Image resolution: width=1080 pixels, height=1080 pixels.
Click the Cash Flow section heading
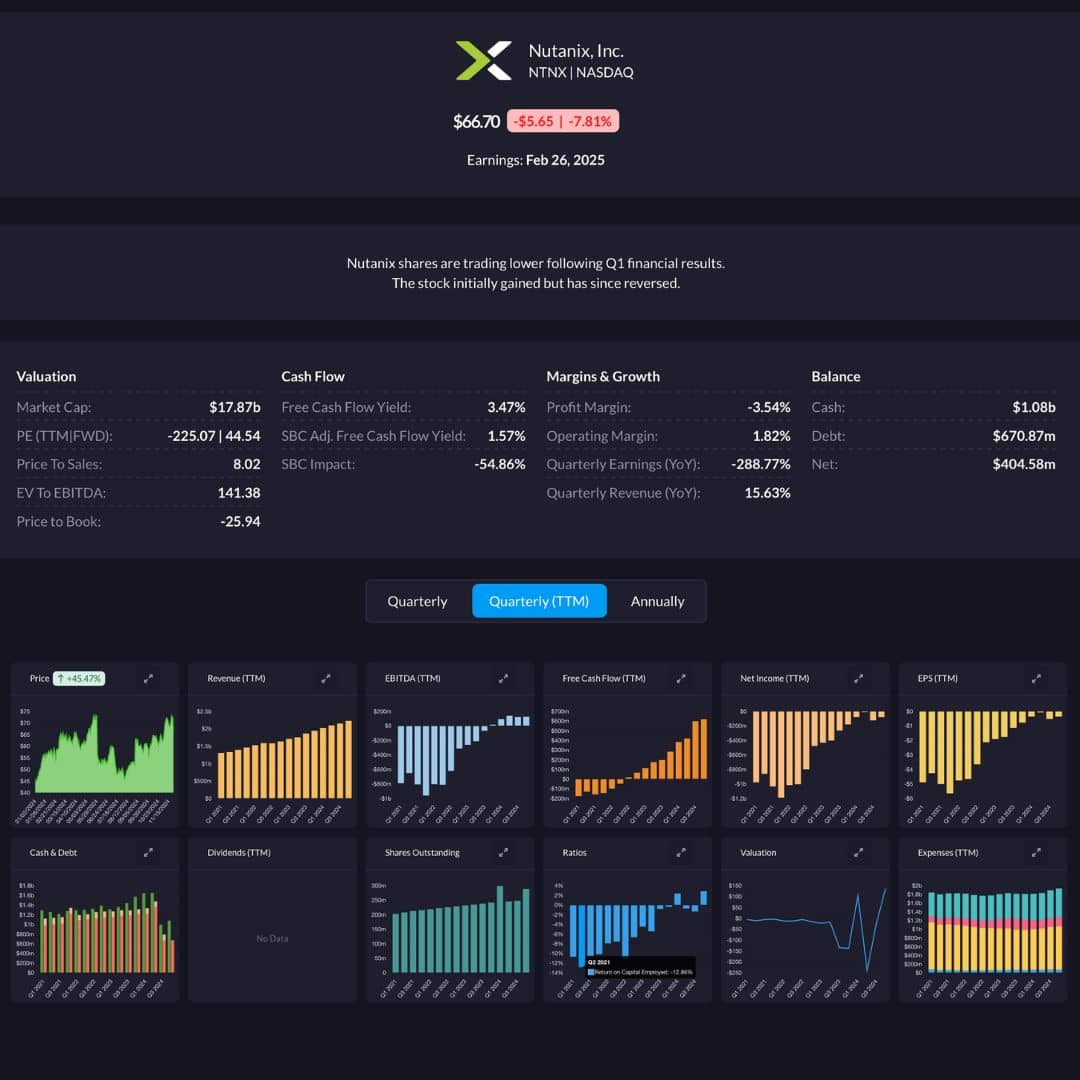pyautogui.click(x=313, y=377)
